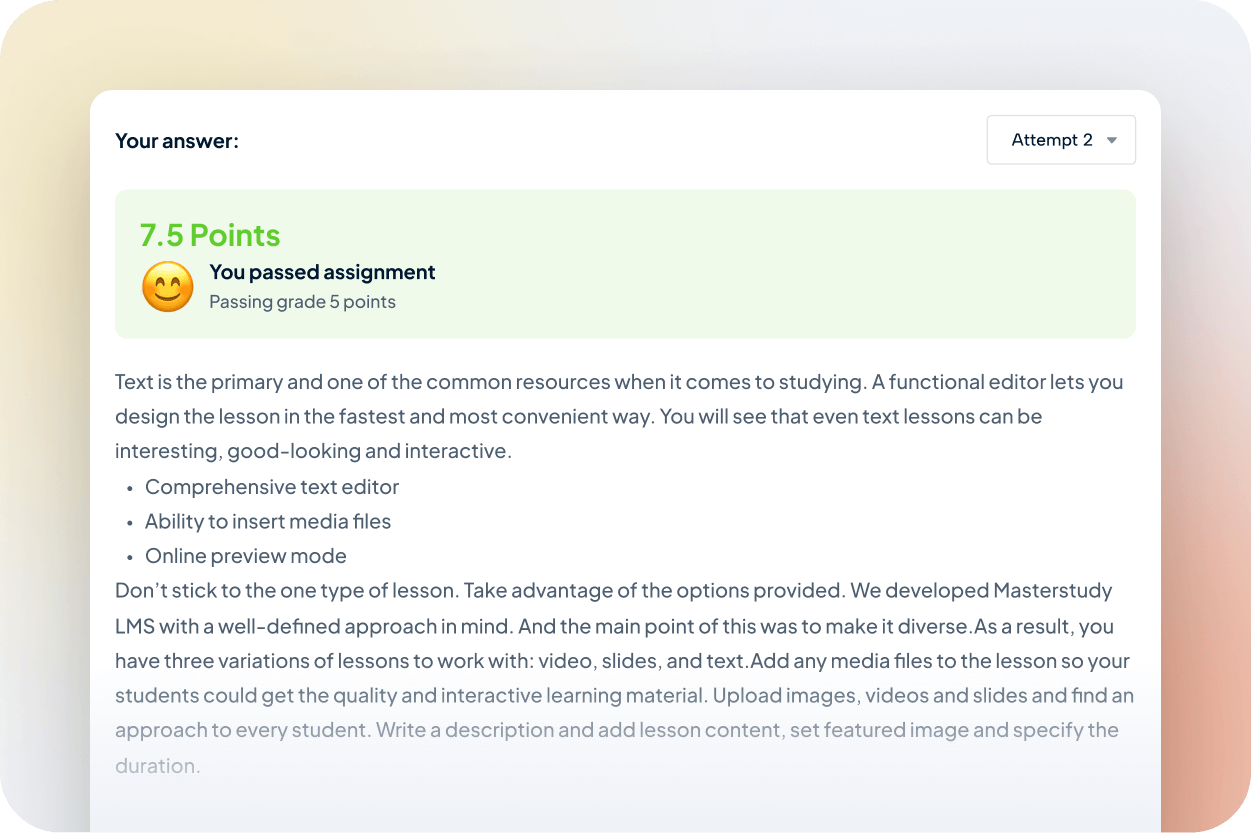Click the caret arrow beside Attempt 2

pyautogui.click(x=1111, y=141)
